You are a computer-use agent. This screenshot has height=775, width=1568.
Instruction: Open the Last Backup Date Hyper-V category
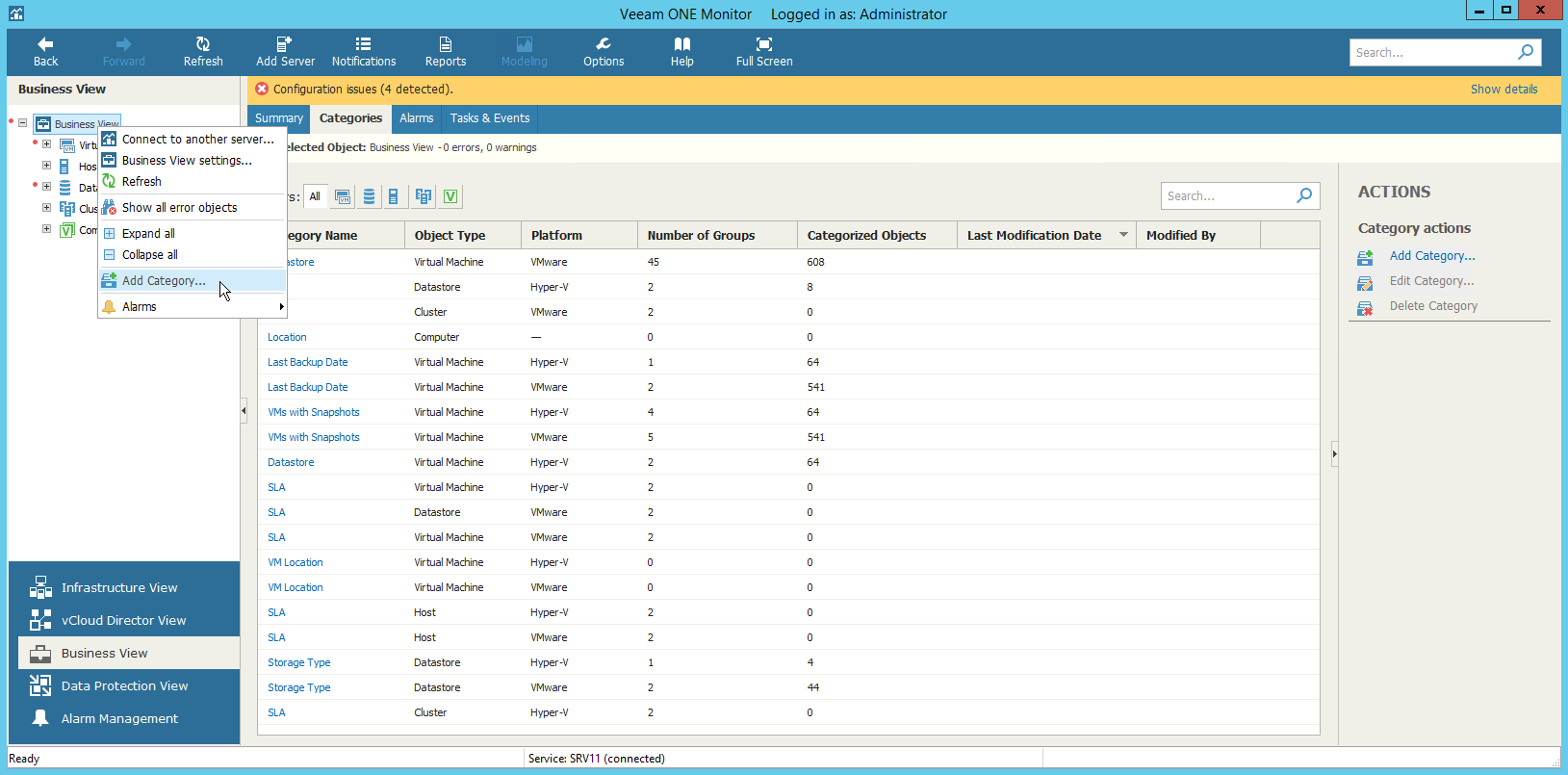point(308,362)
